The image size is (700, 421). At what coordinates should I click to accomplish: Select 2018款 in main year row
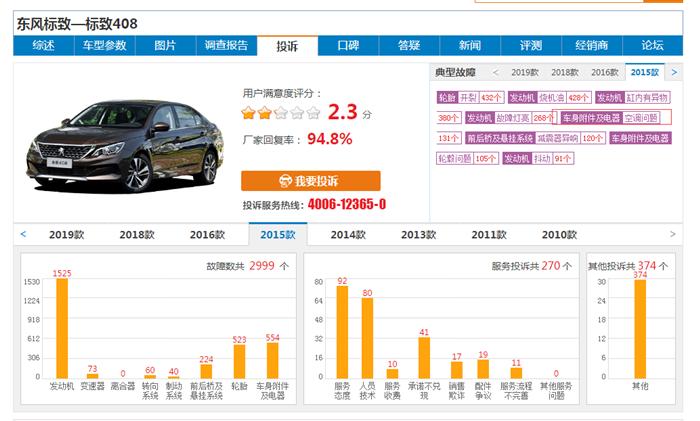(x=137, y=235)
